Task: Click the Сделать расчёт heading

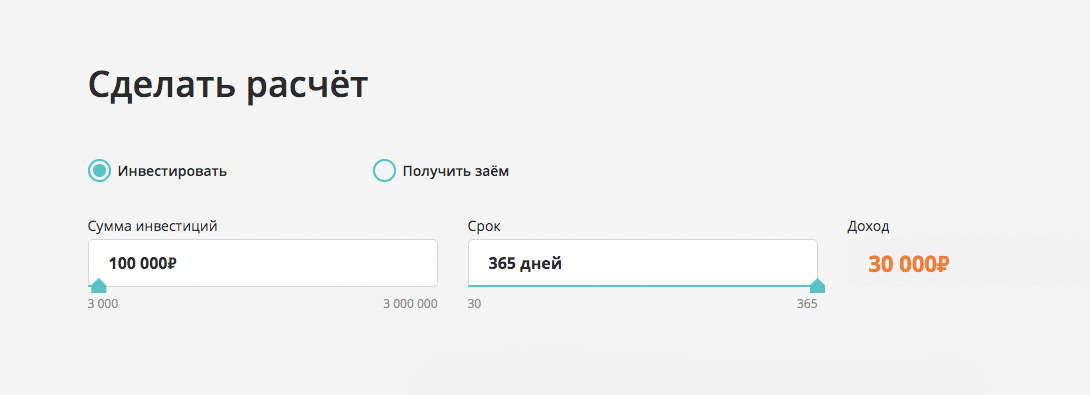Action: pyautogui.click(x=228, y=86)
